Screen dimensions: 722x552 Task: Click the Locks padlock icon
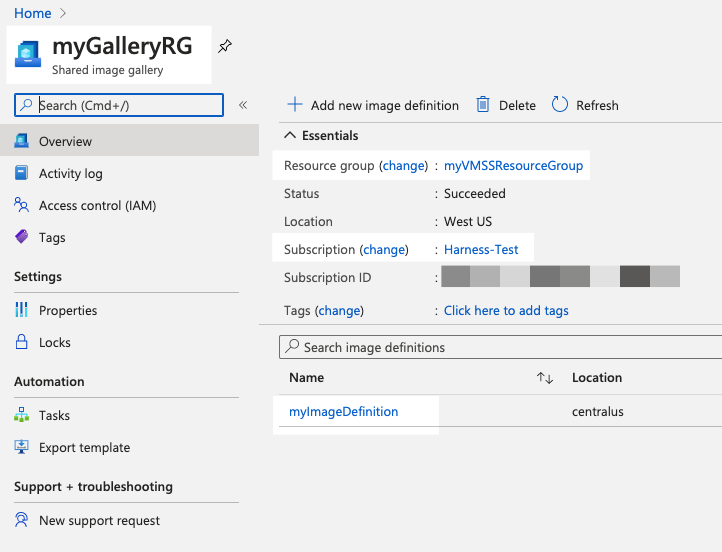(x=22, y=342)
